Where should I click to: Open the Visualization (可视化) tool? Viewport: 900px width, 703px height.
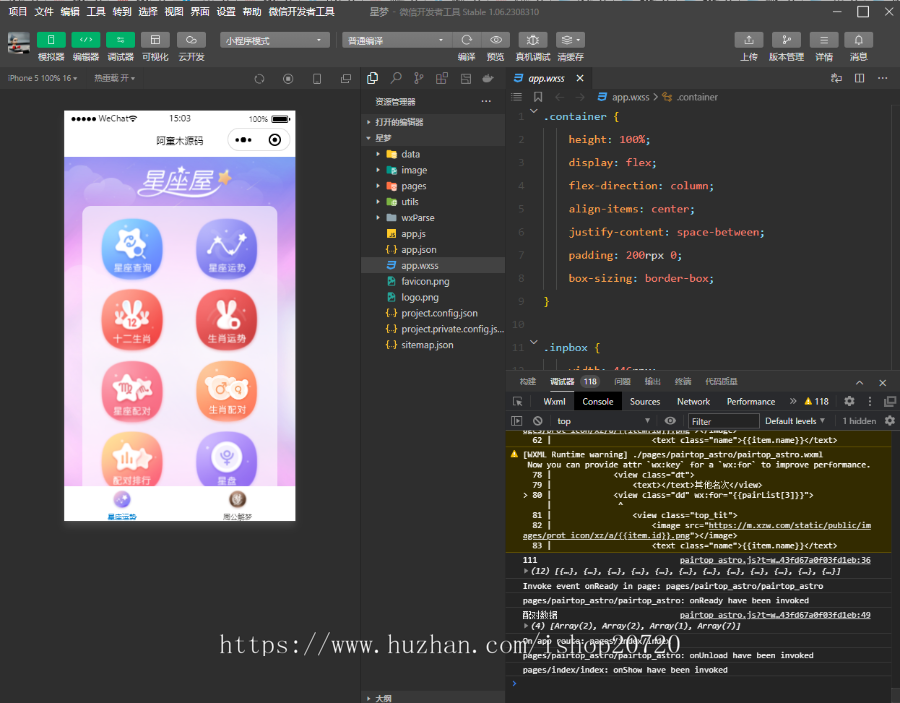(155, 40)
